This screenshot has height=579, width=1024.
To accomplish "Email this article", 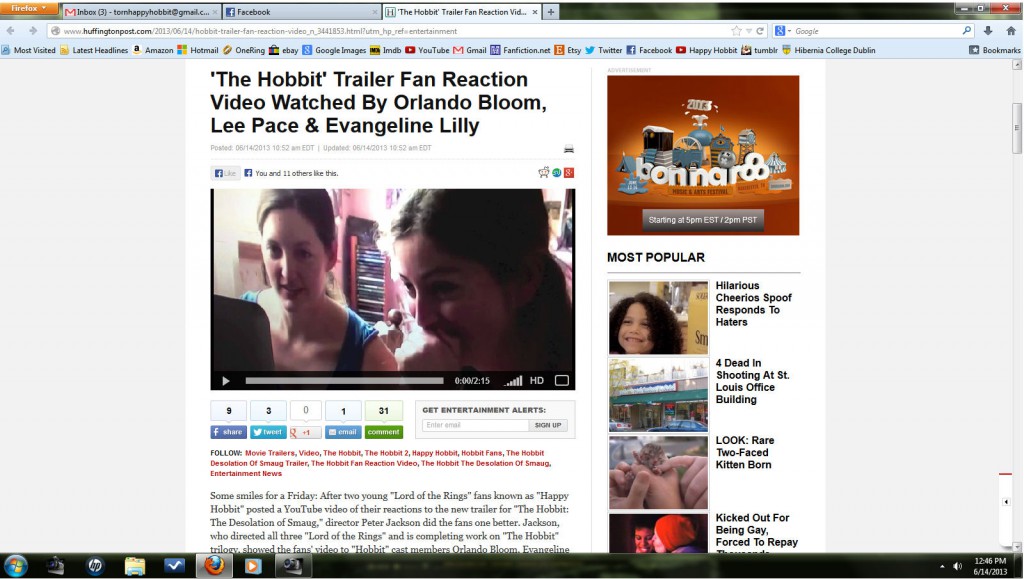I will coord(343,432).
